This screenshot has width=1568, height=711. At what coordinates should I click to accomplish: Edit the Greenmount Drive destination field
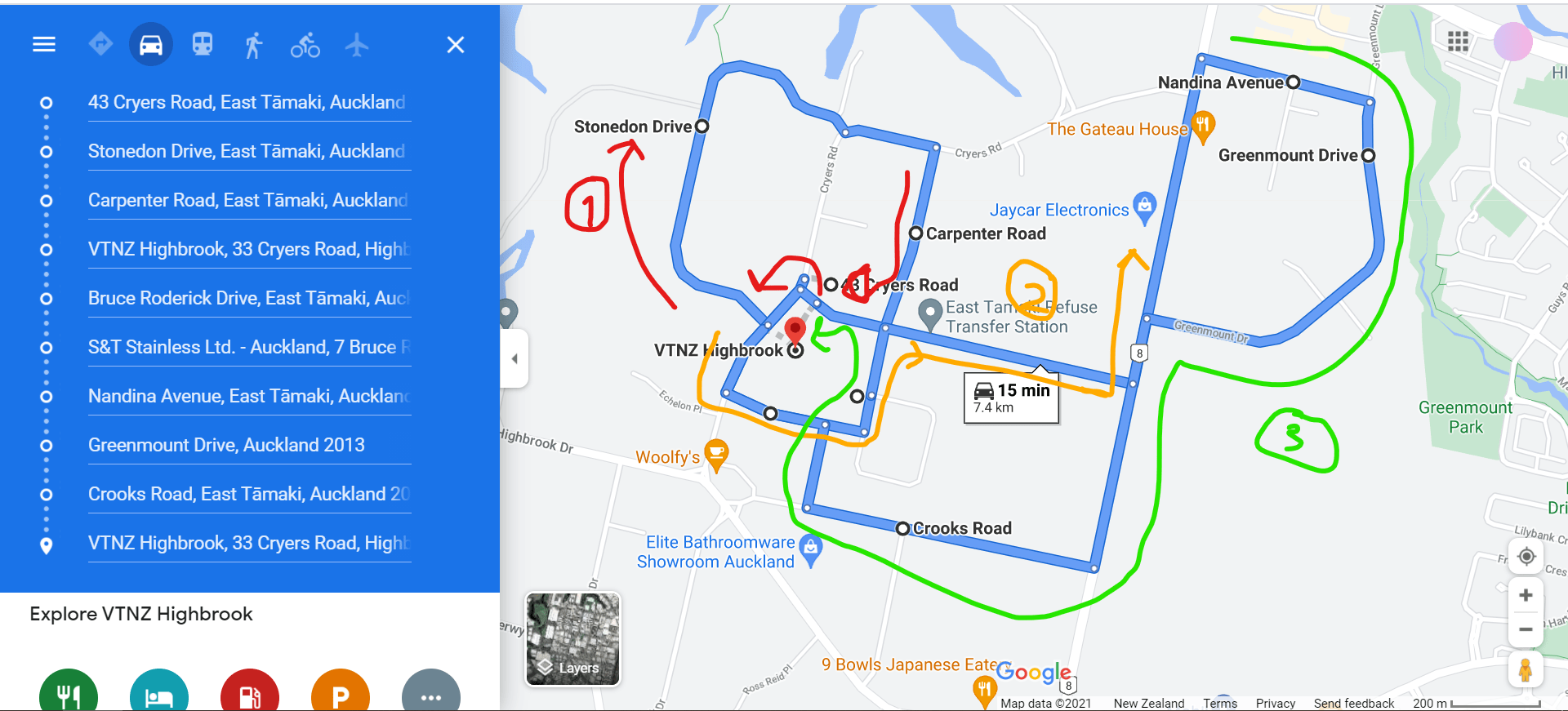click(x=249, y=445)
